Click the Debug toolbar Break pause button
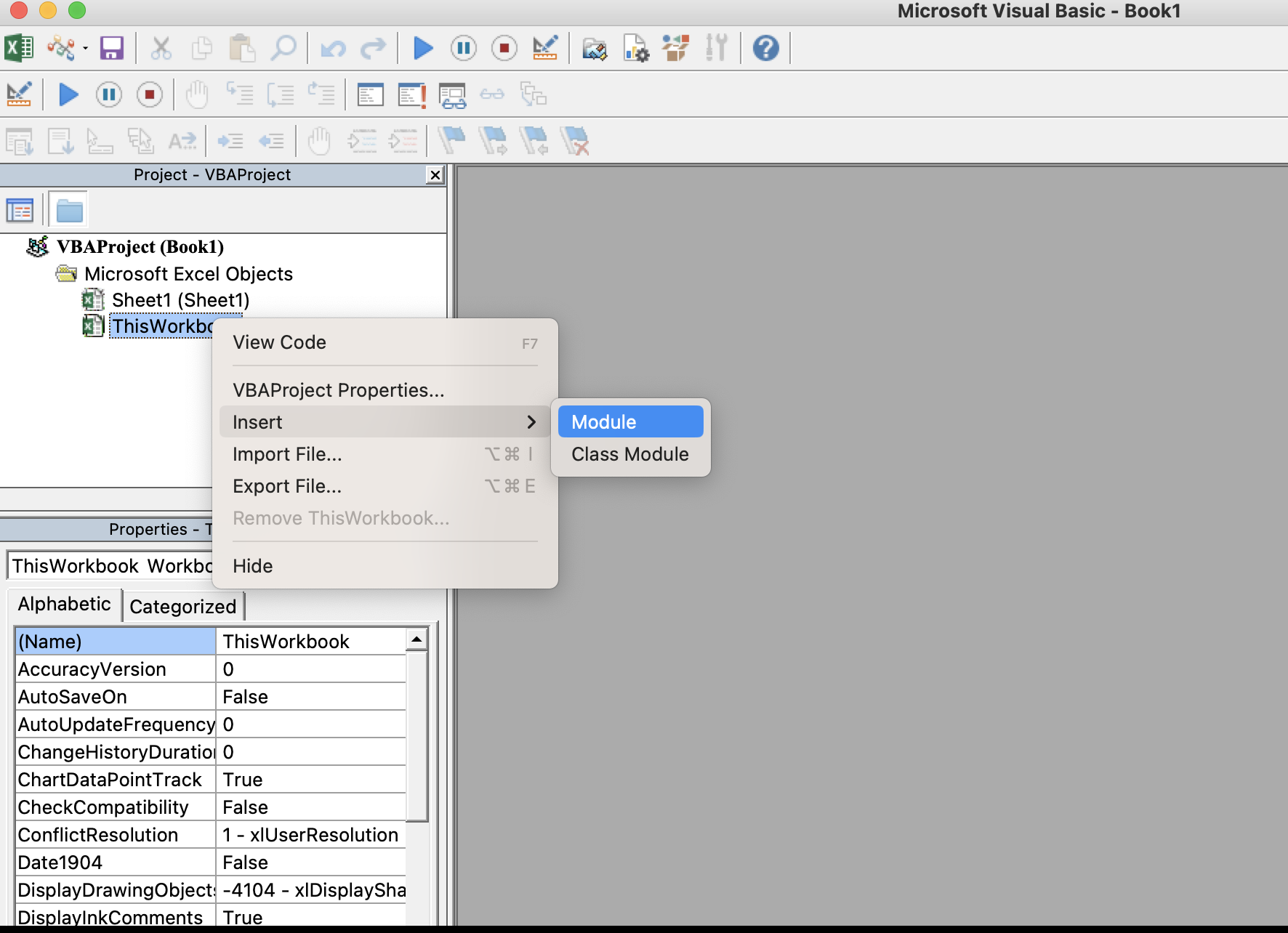 coord(109,94)
